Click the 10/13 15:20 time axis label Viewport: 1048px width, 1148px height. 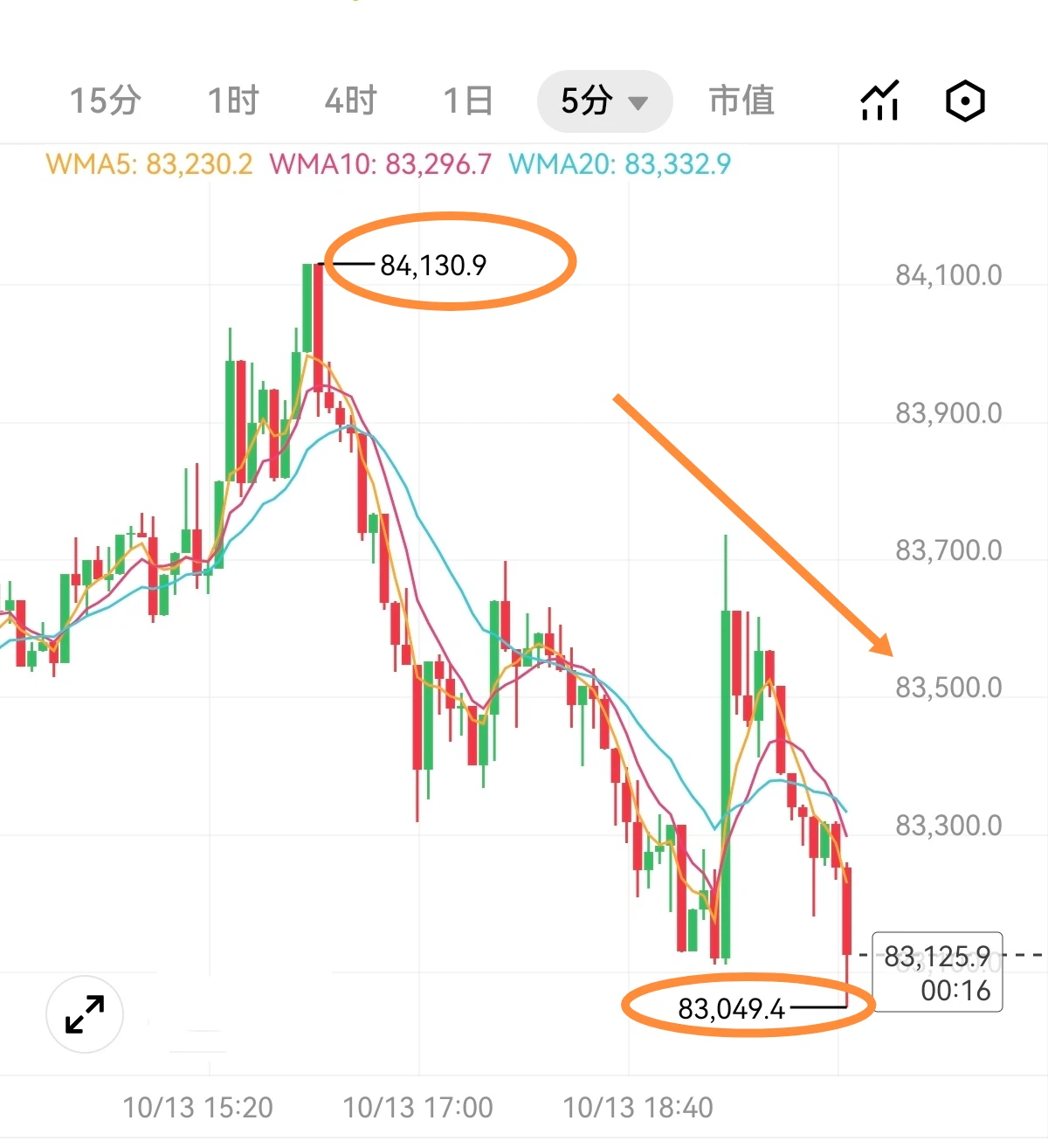click(198, 1108)
